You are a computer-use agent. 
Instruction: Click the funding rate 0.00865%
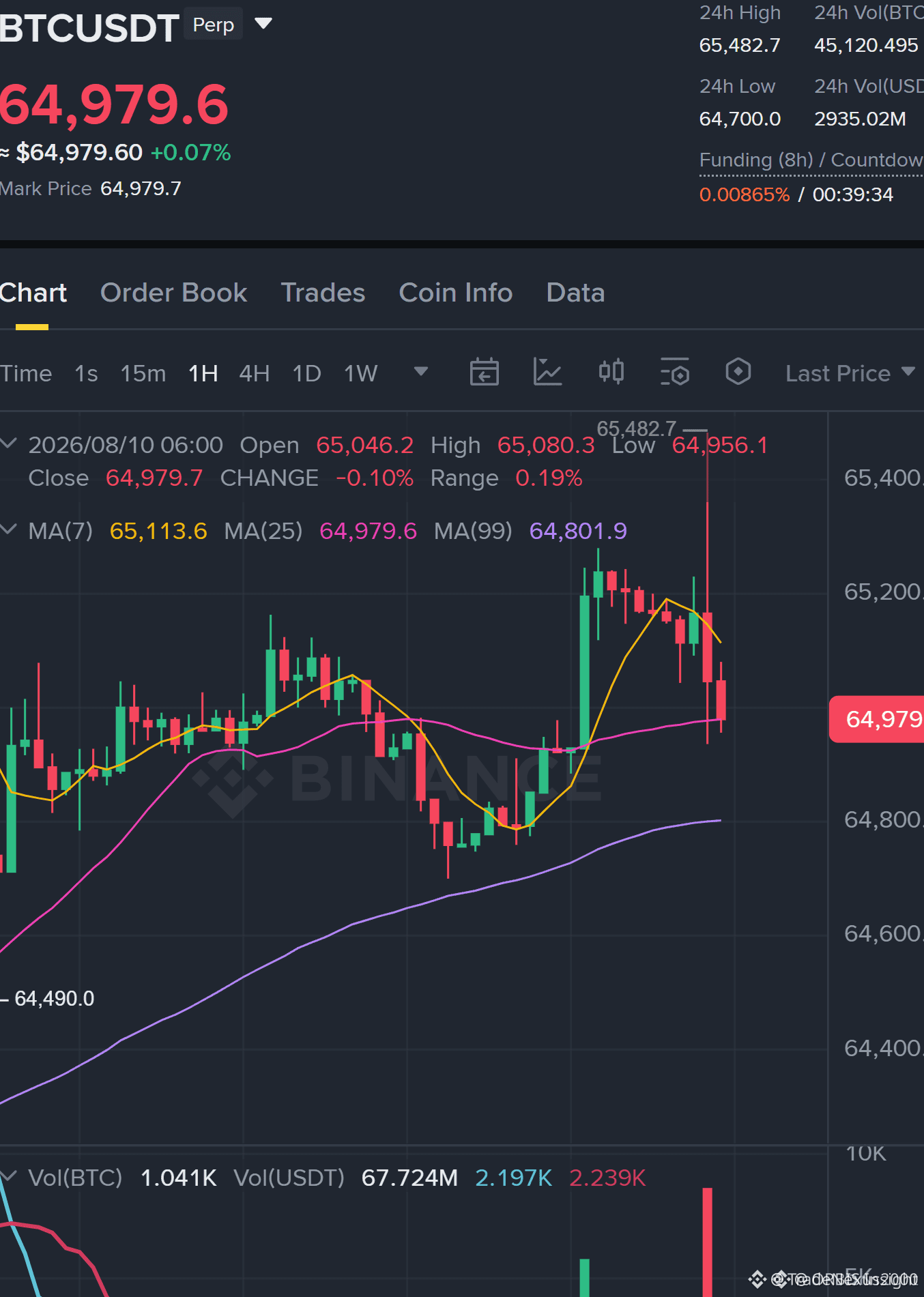point(745,194)
